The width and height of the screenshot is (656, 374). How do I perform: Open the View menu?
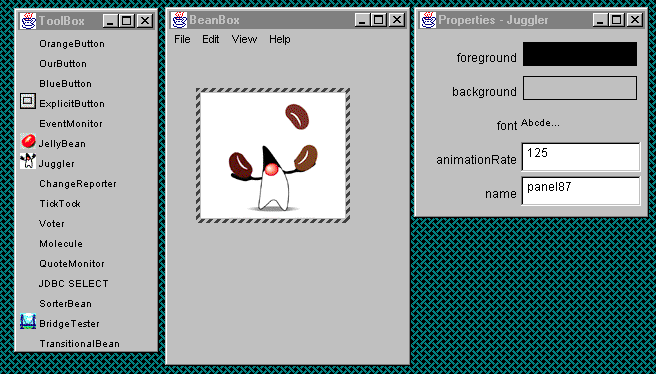(244, 39)
